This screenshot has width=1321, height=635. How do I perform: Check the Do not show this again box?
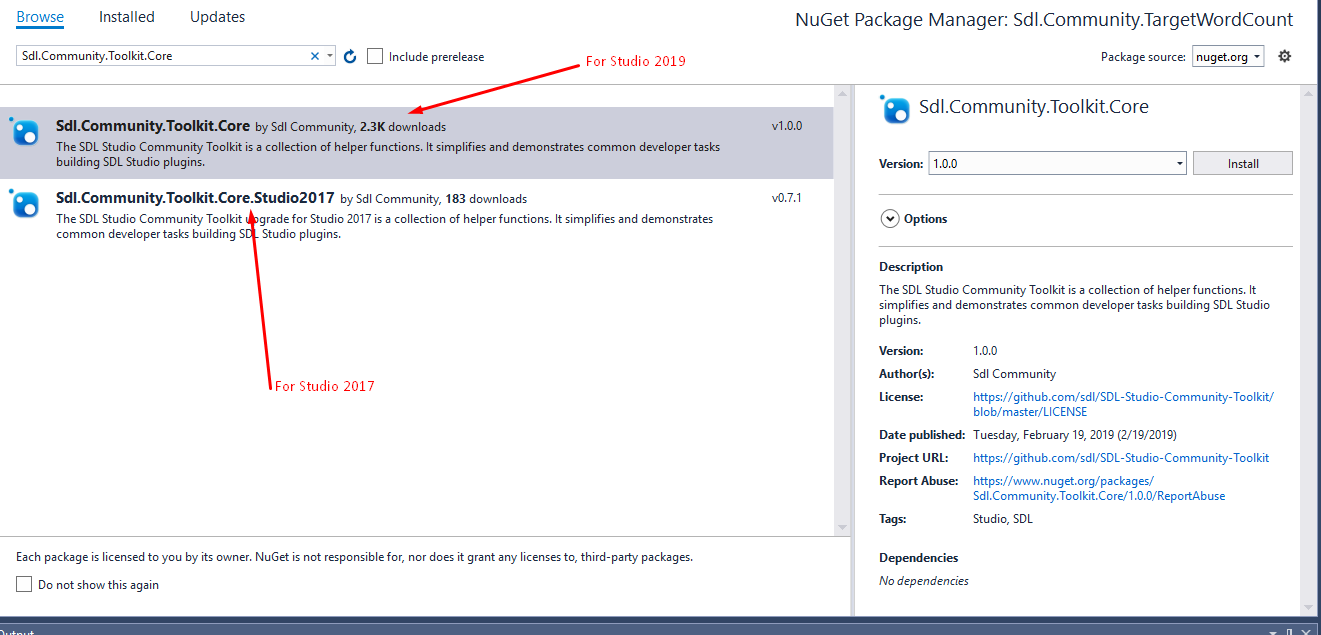pyautogui.click(x=24, y=585)
